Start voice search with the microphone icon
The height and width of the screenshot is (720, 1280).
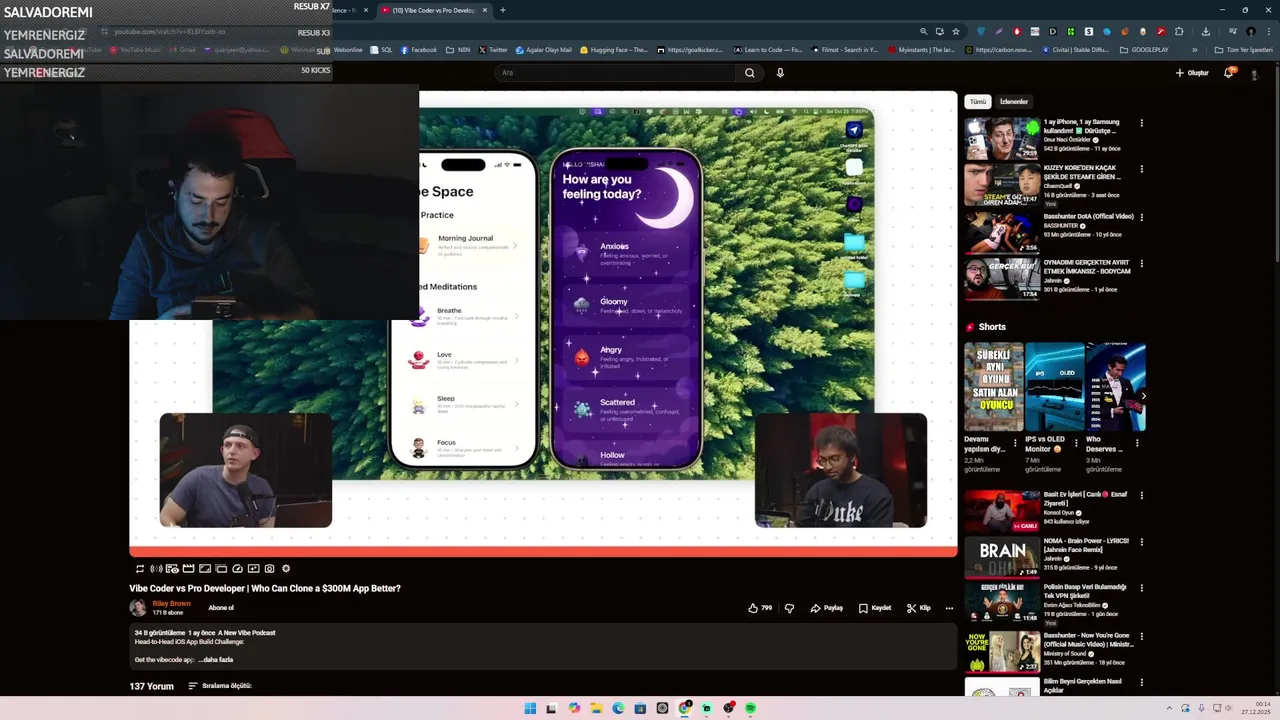[780, 72]
